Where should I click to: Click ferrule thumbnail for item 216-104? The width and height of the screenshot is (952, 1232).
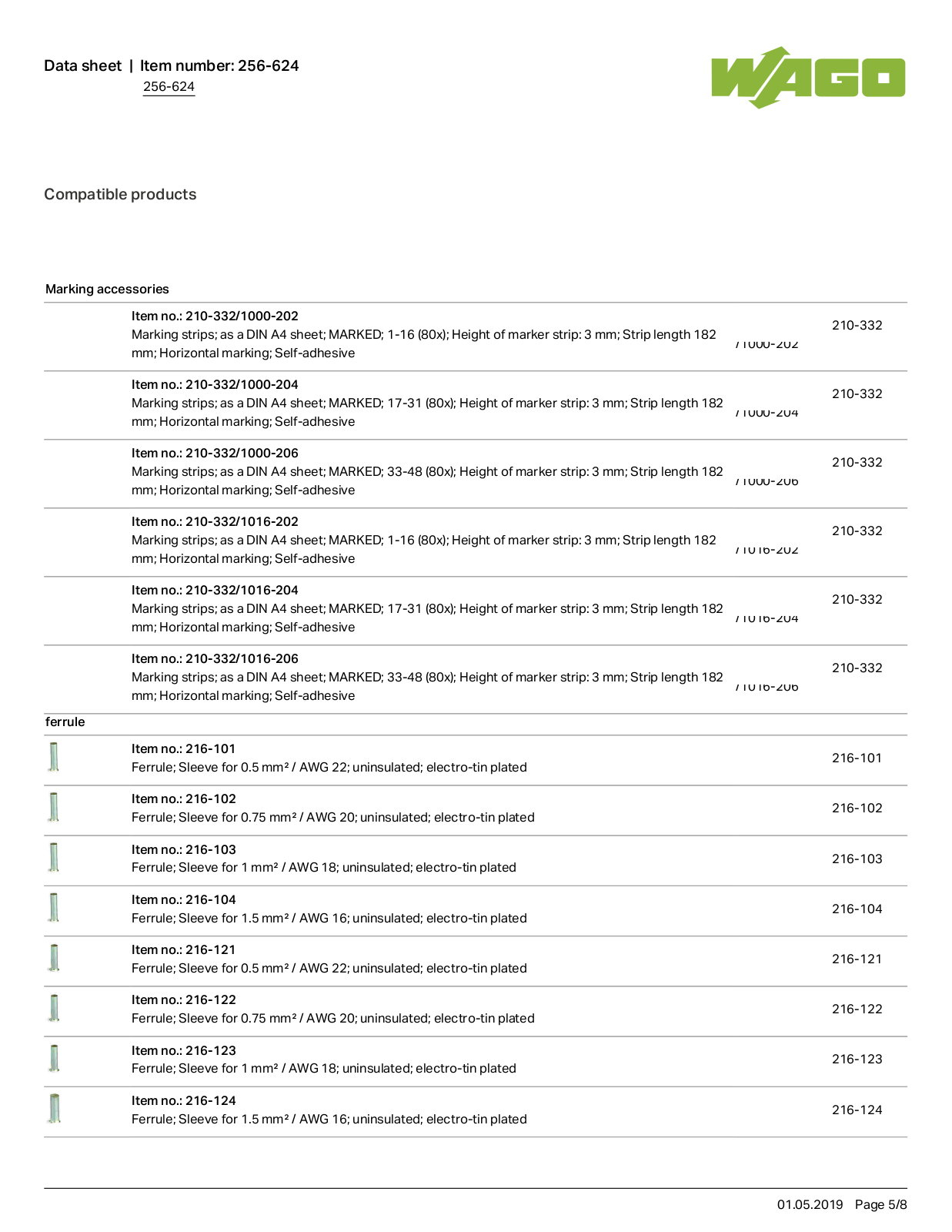click(x=53, y=908)
